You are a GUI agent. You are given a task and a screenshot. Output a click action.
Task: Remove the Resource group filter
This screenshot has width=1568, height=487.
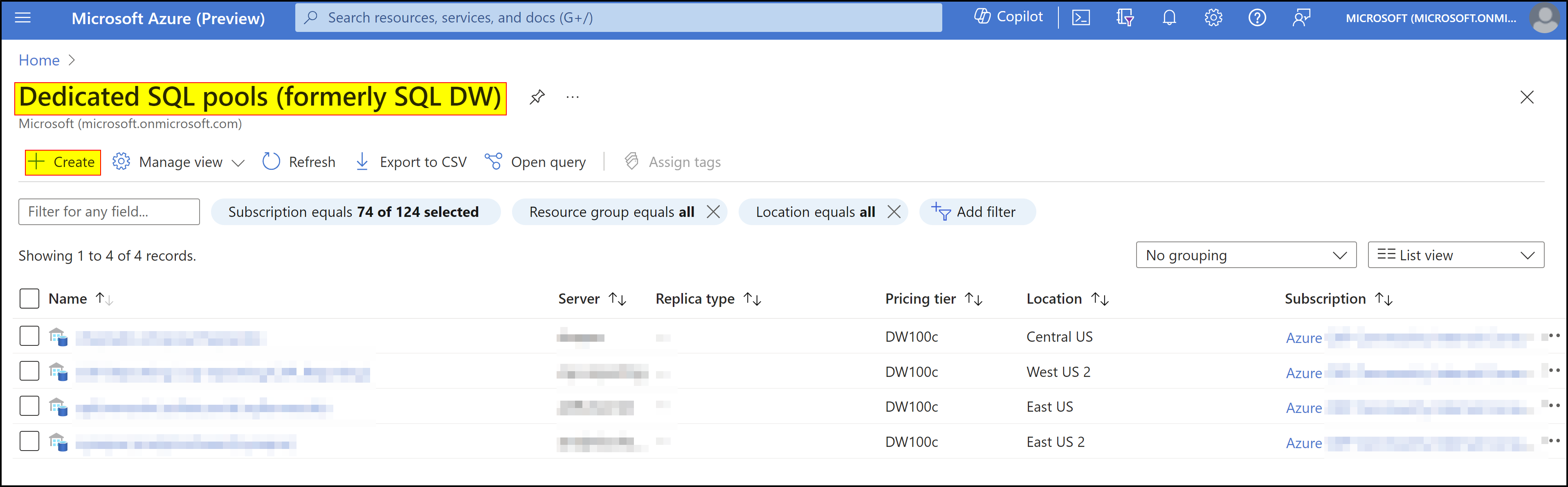713,211
